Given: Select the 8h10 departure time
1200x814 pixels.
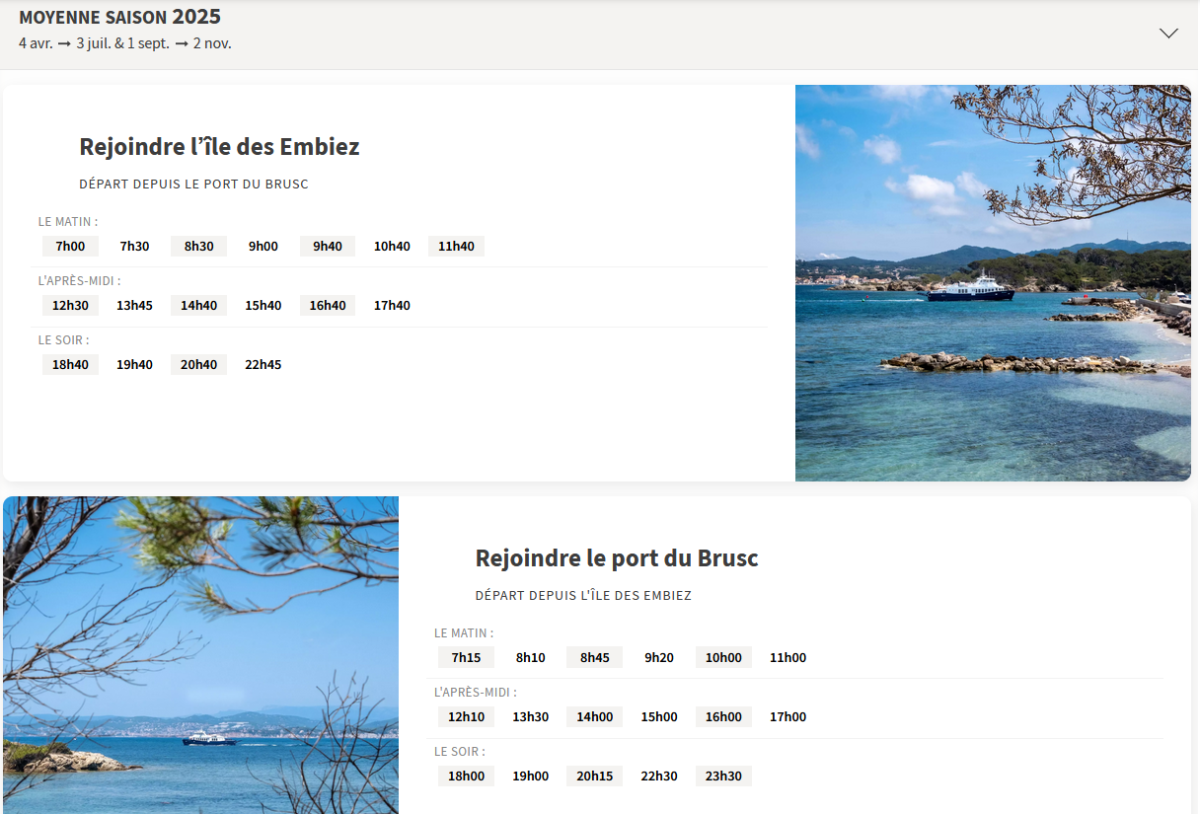Looking at the screenshot, I should point(531,657).
